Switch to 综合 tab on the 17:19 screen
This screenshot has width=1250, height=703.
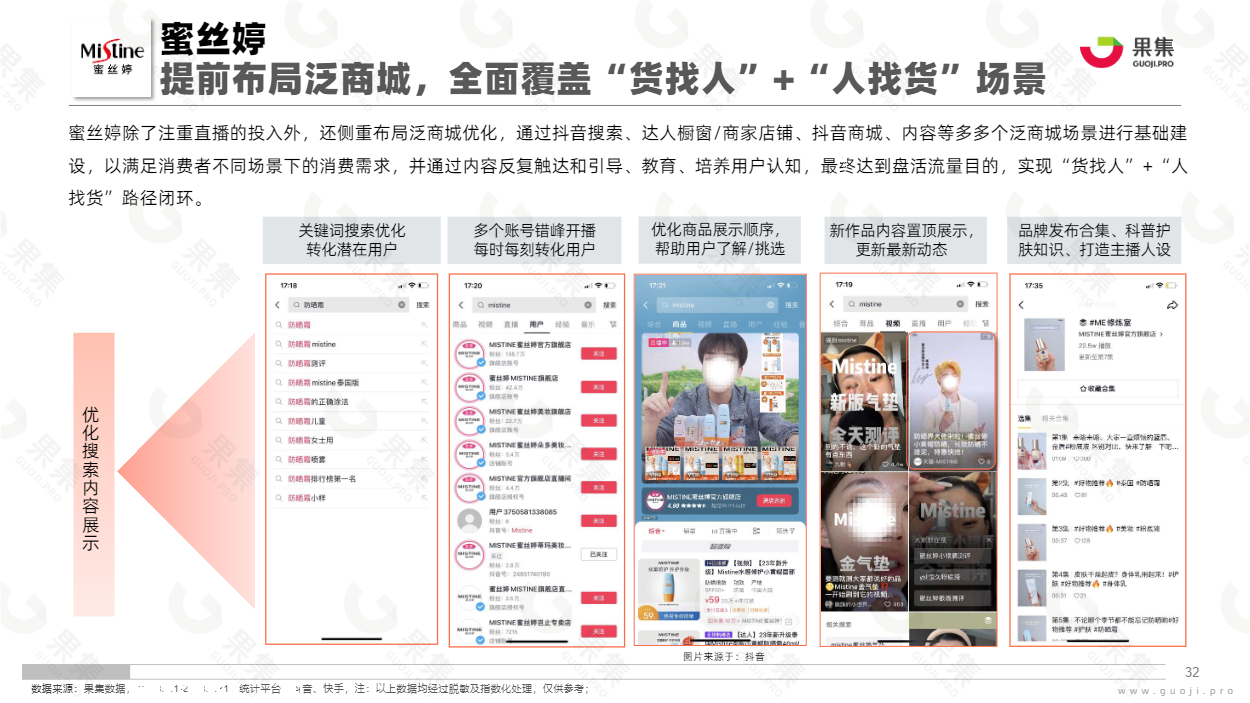click(x=841, y=324)
